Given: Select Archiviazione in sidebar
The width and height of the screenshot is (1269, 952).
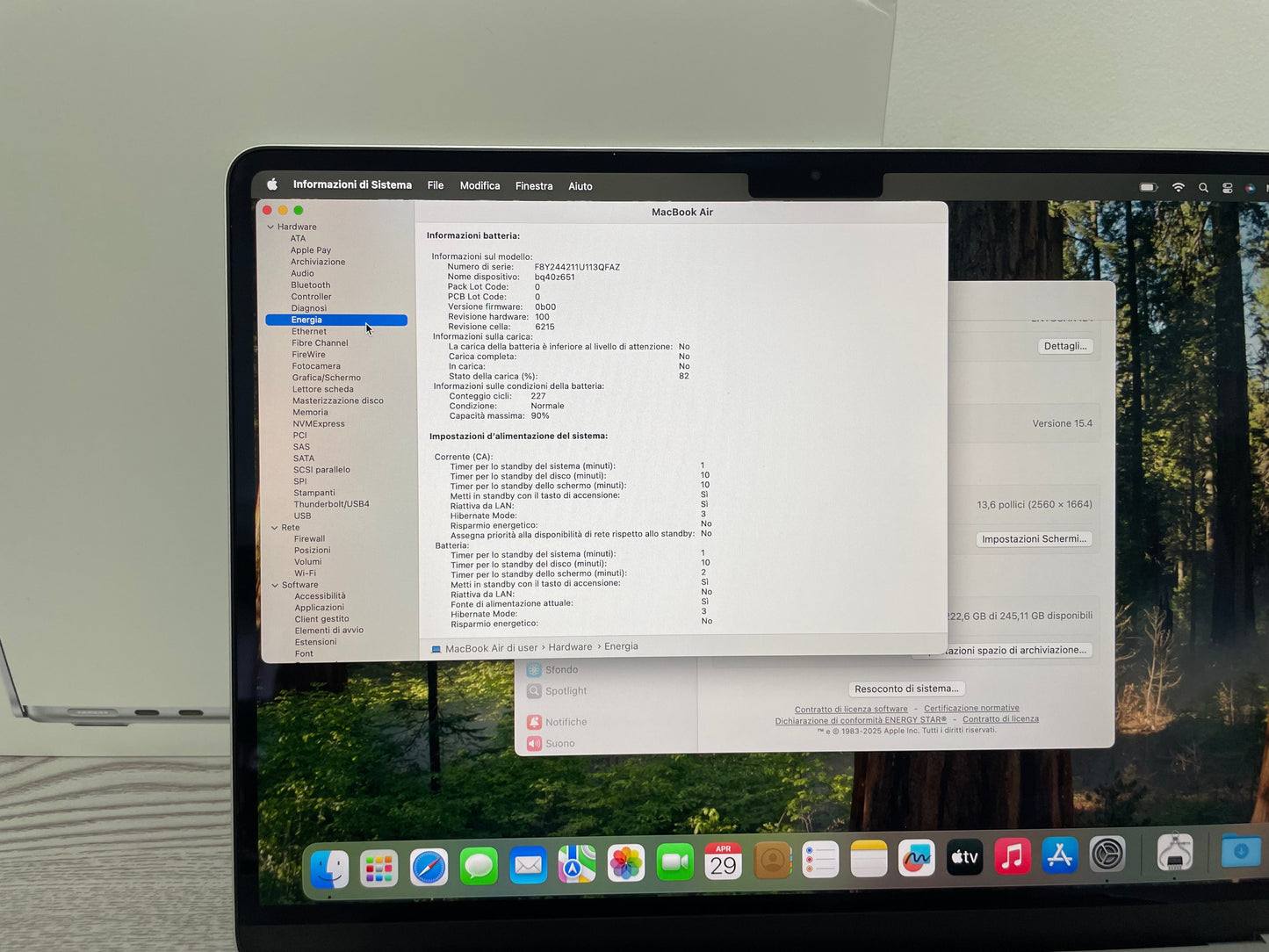Looking at the screenshot, I should 318,262.
